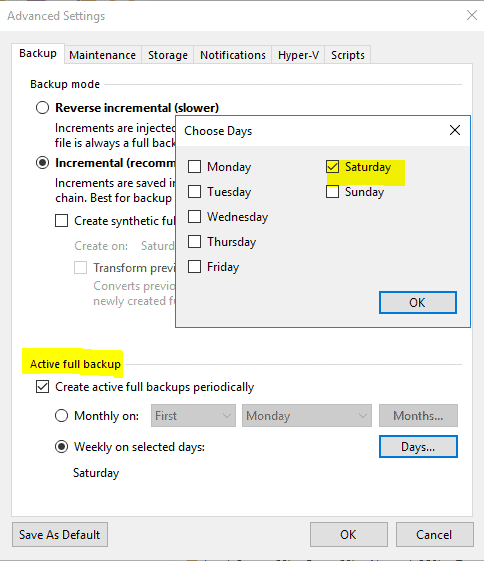Choose the Monthly on radio option
Screen dimensions: 484x561
click(x=62, y=416)
